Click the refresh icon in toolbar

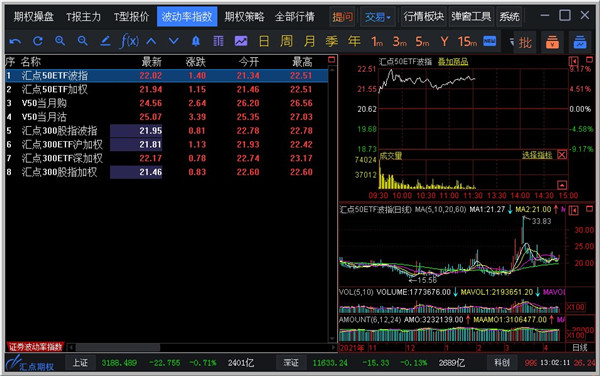coord(38,41)
